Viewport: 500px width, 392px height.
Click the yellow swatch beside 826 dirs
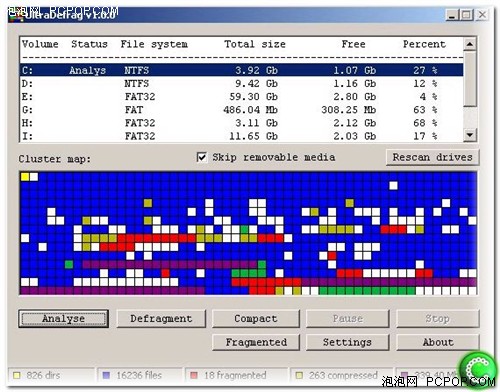tap(17, 376)
